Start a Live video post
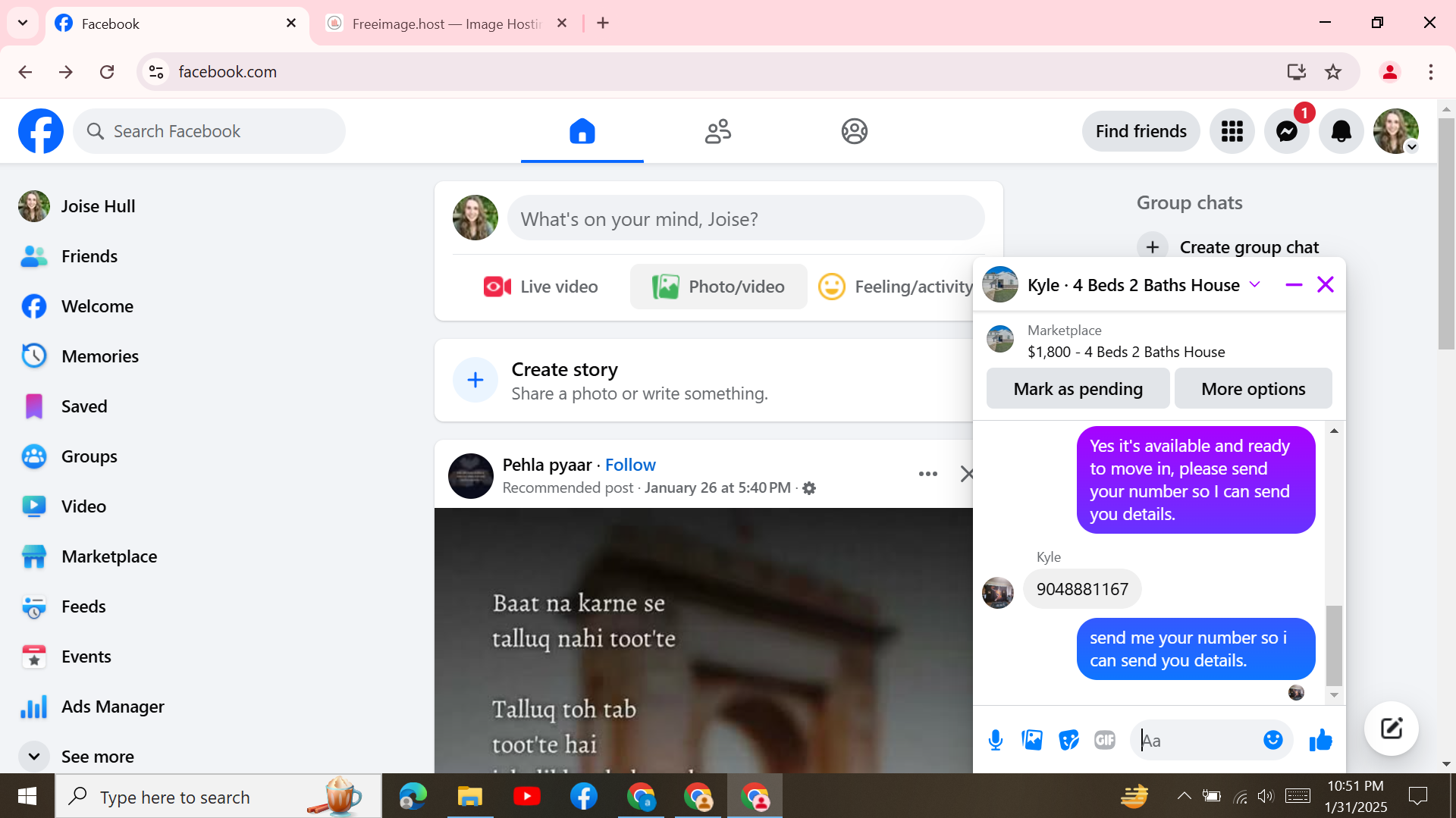The height and width of the screenshot is (818, 1456). click(x=541, y=287)
